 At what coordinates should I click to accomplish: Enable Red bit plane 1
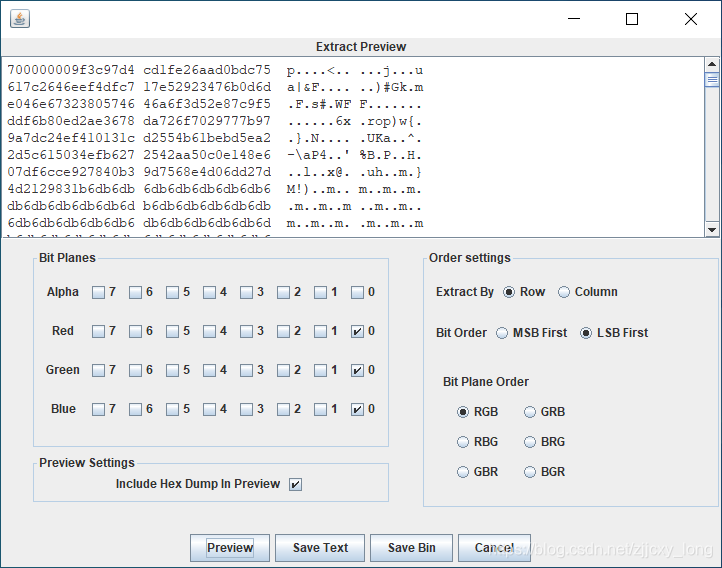(x=320, y=331)
